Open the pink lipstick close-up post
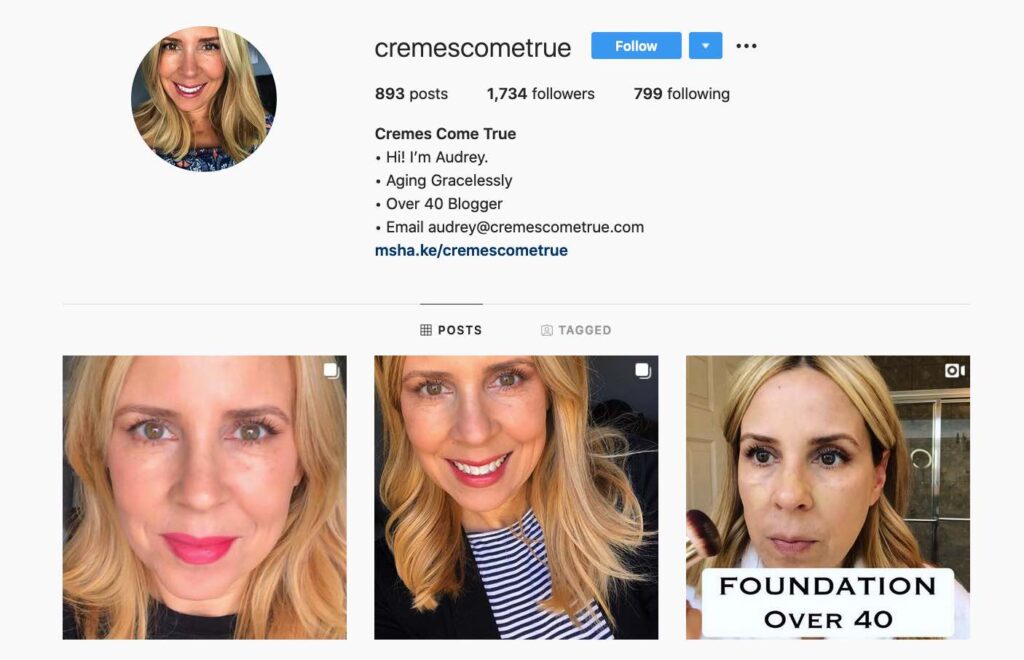Image resolution: width=1024 pixels, height=660 pixels. pyautogui.click(x=204, y=497)
